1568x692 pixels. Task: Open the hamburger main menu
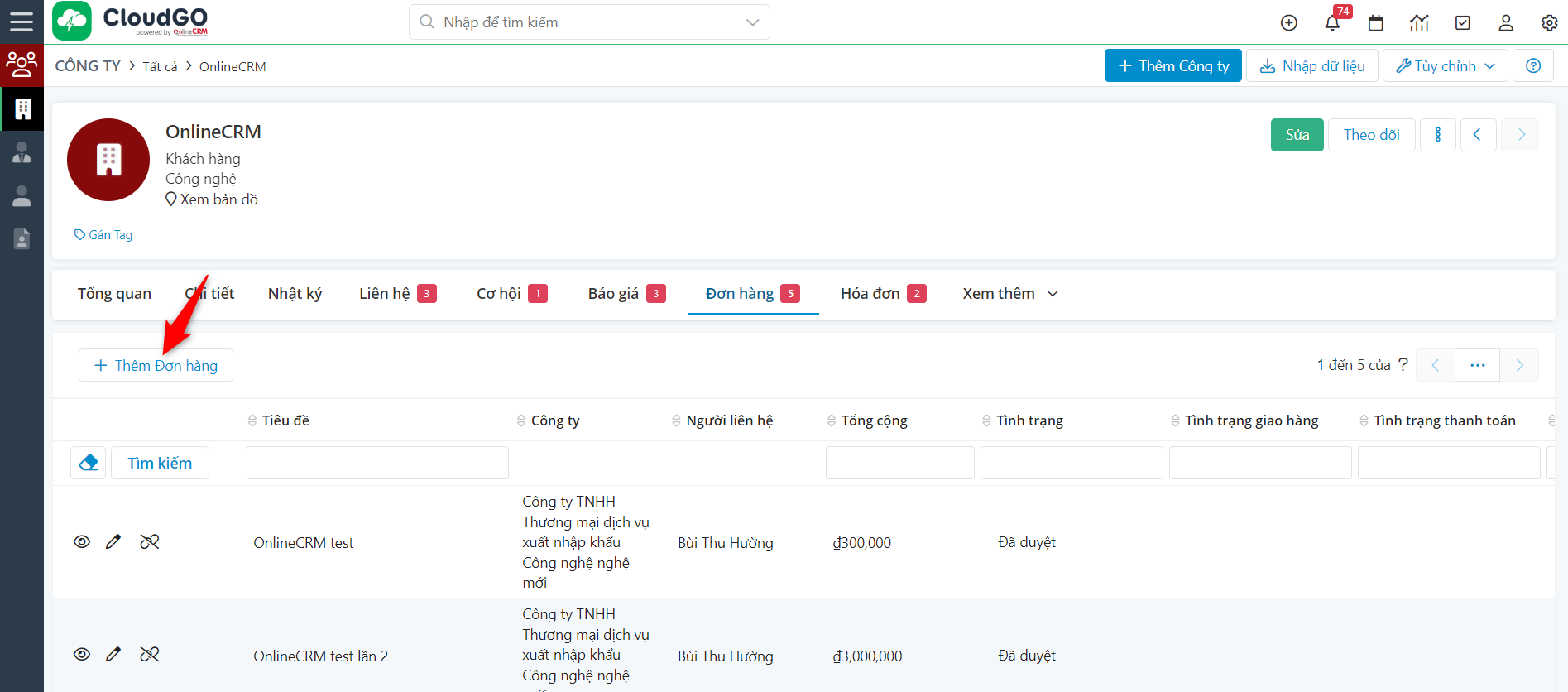[x=22, y=22]
